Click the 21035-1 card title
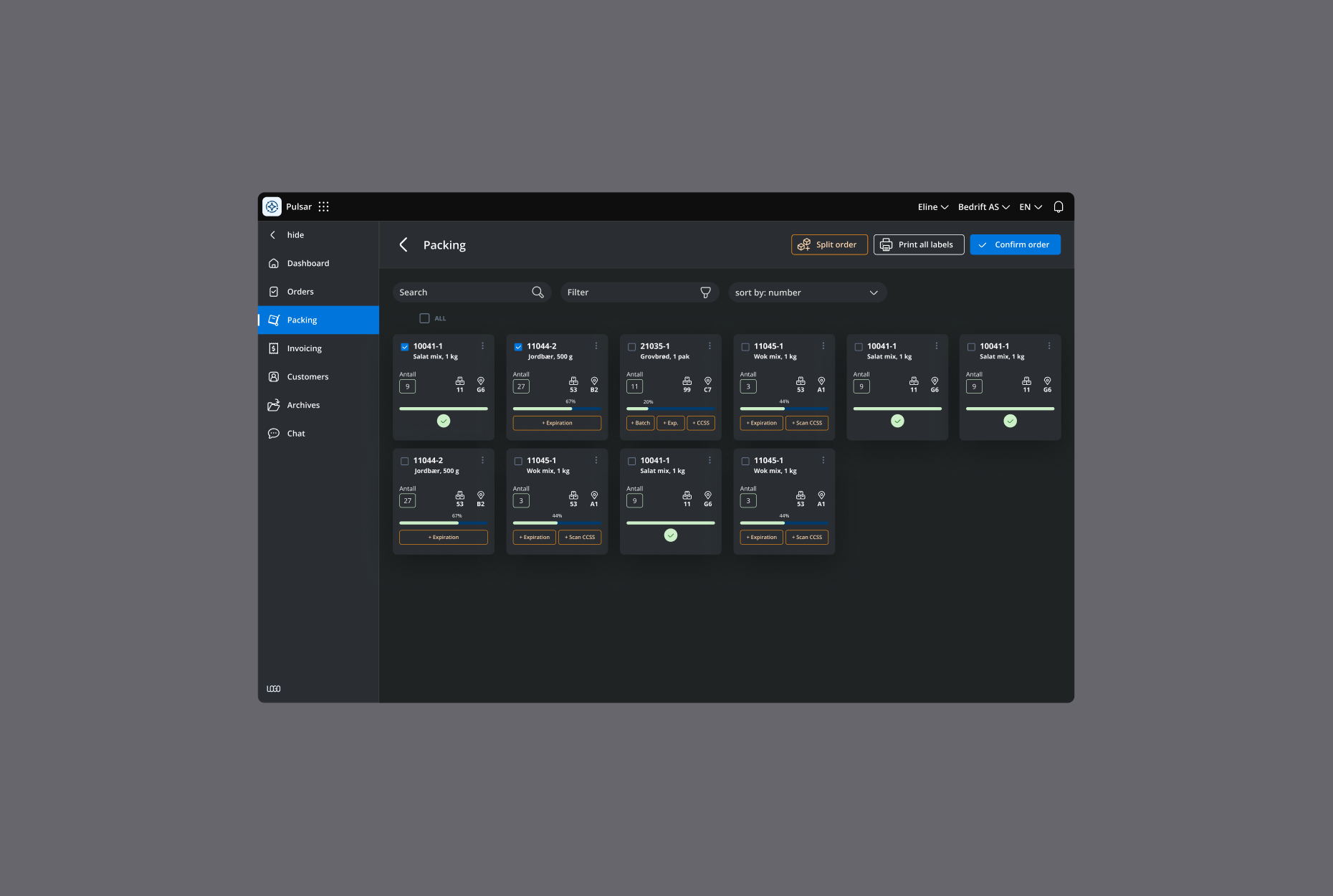Viewport: 1333px width, 896px height. tap(655, 346)
